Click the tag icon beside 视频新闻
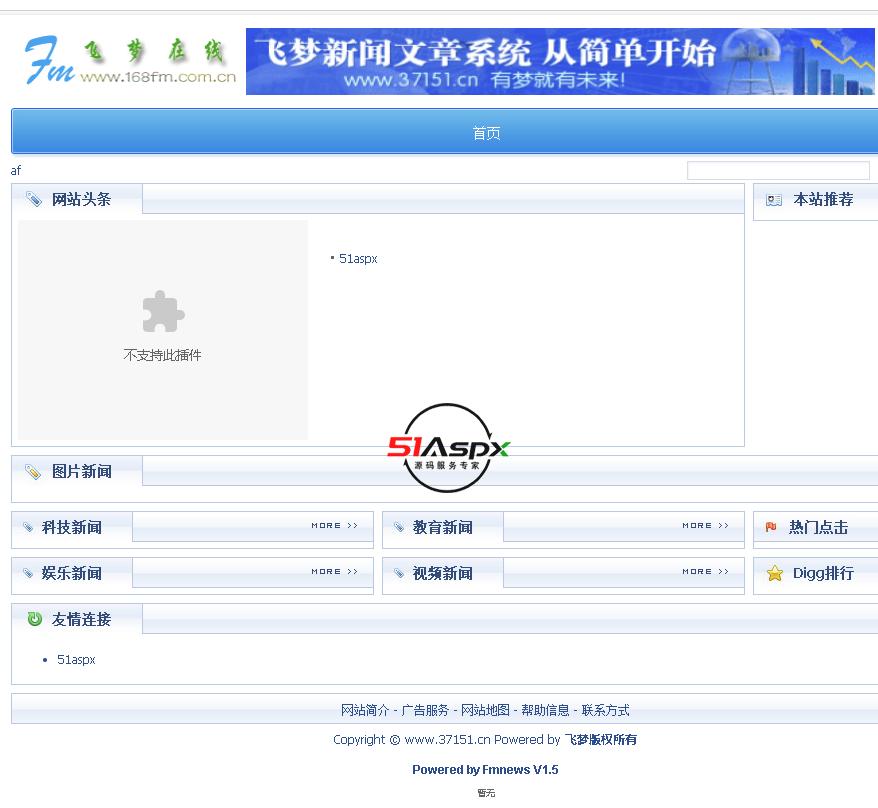 tap(399, 573)
